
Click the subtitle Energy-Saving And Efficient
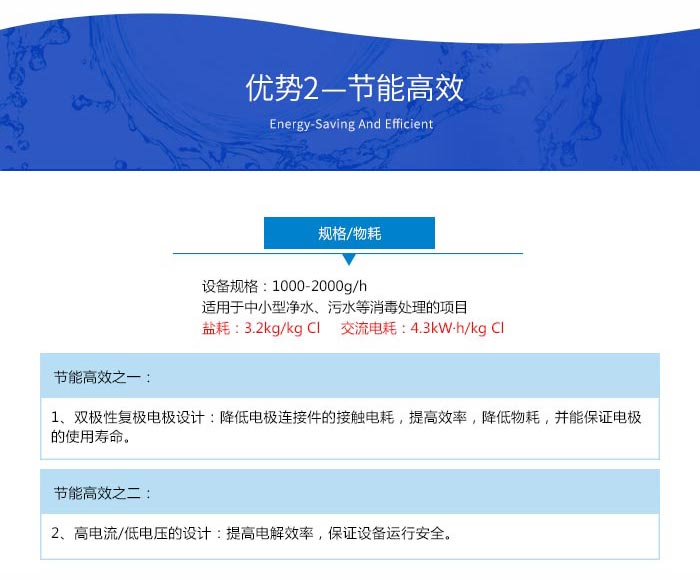(351, 124)
